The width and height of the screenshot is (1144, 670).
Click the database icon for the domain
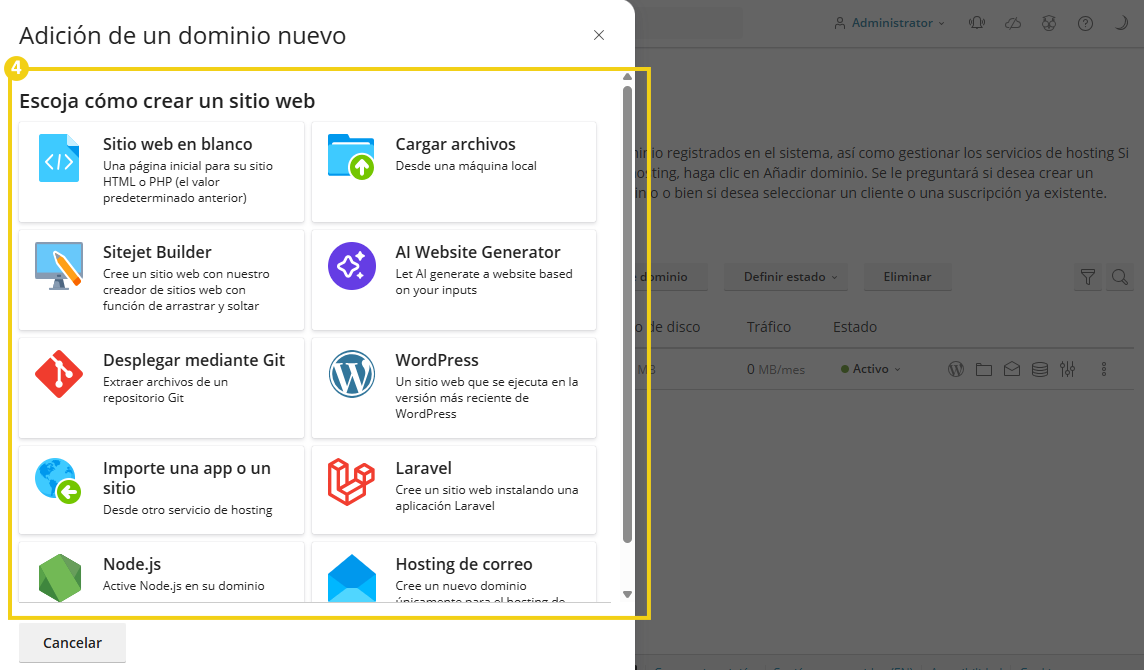(1039, 368)
